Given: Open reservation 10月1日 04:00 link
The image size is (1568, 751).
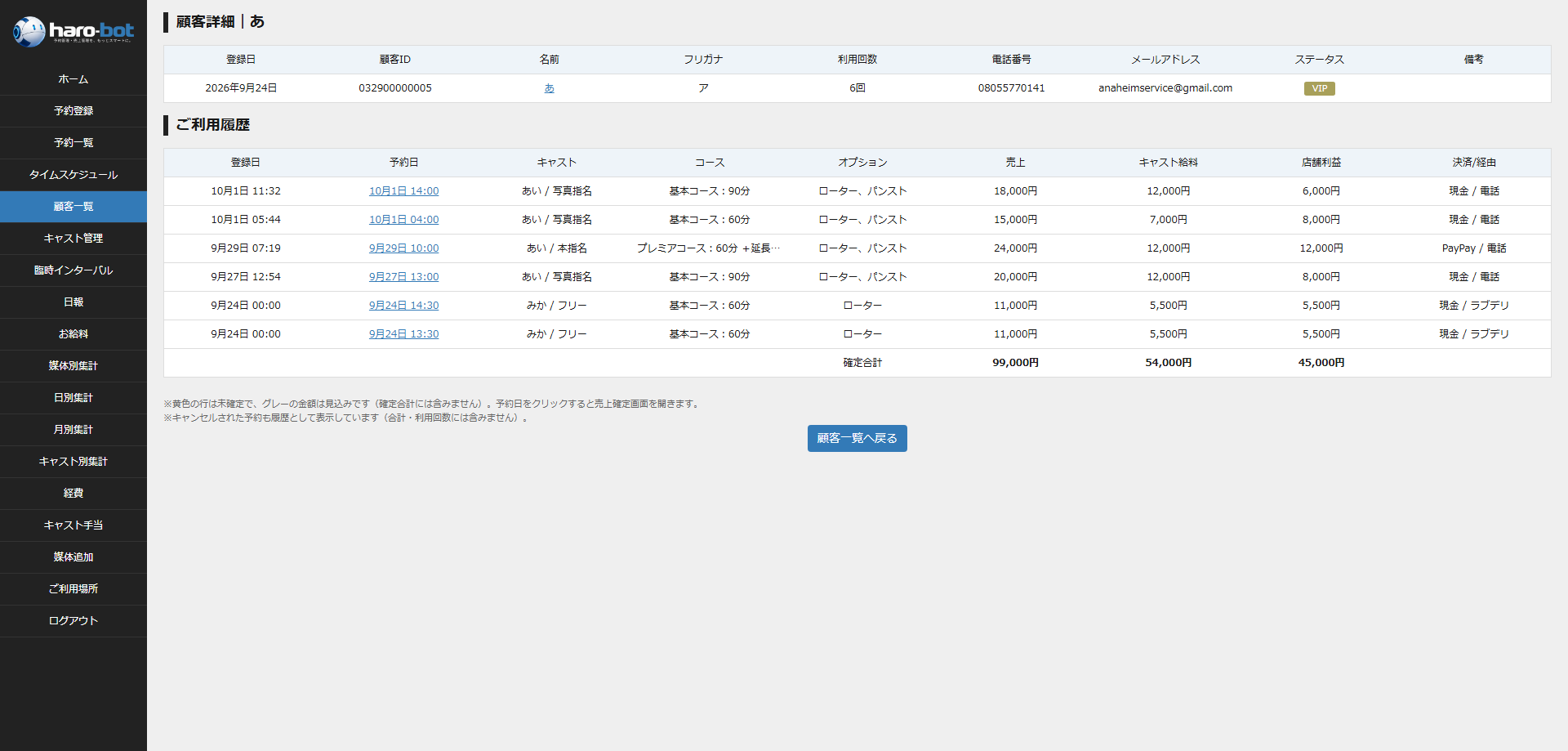Looking at the screenshot, I should click(x=403, y=220).
